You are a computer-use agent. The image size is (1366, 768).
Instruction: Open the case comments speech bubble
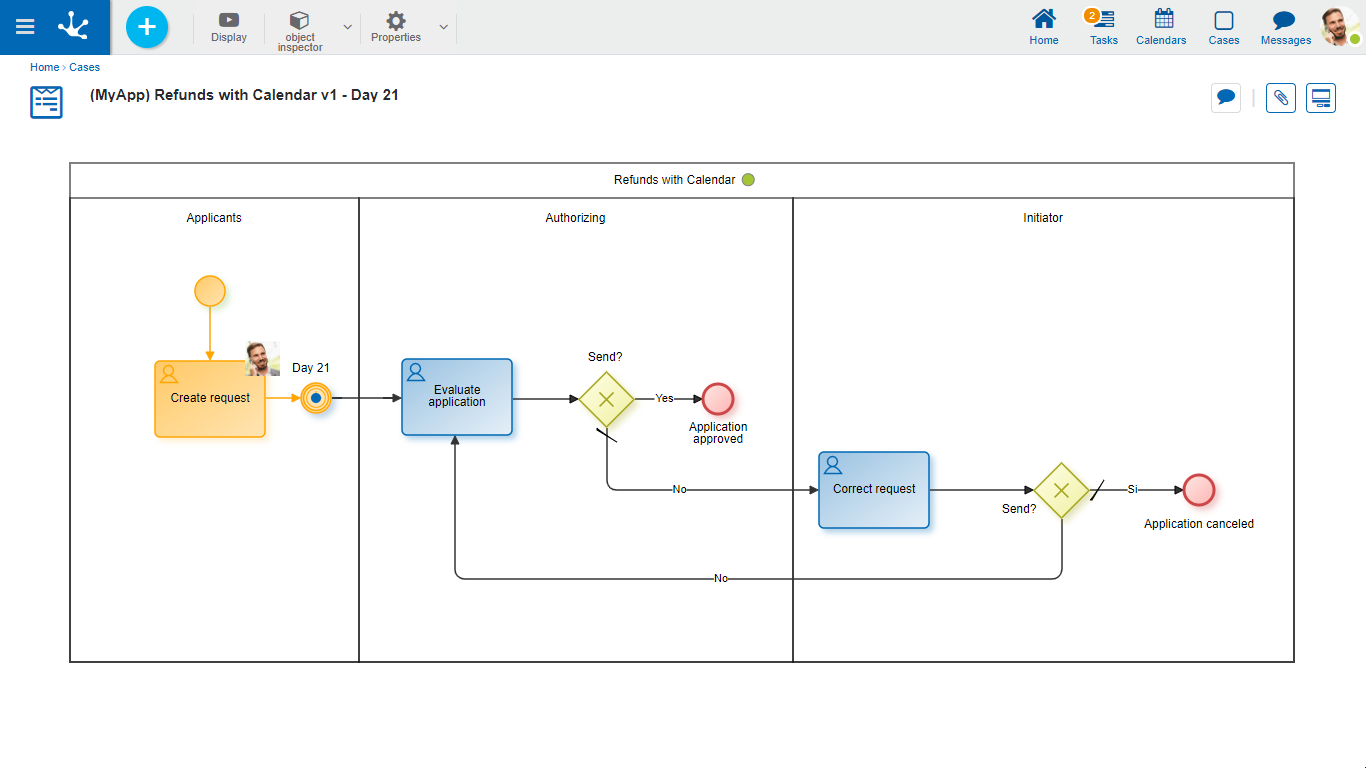coord(1226,98)
